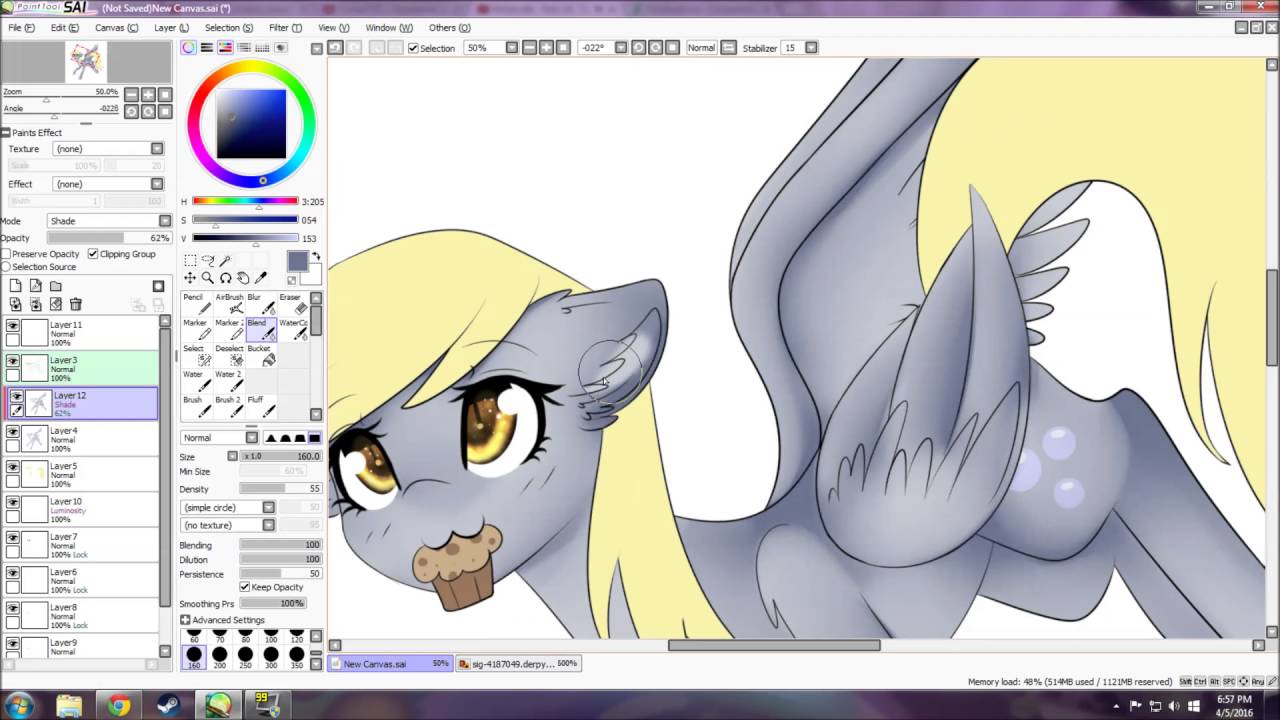Hide Layer4 with its eye icon
Viewport: 1280px width, 720px height.
13,431
